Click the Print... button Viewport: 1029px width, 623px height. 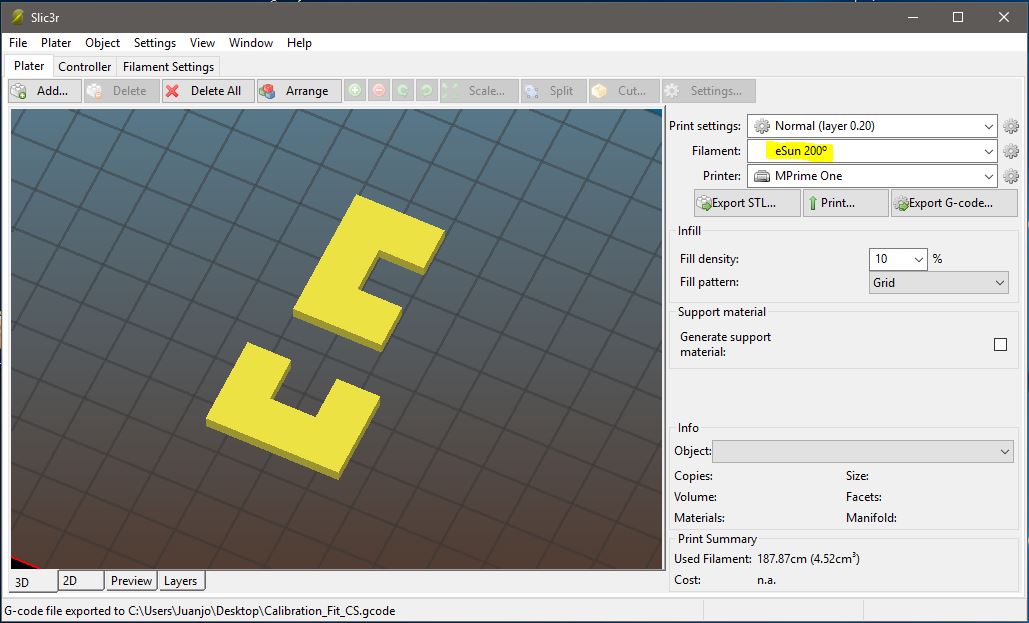845,203
